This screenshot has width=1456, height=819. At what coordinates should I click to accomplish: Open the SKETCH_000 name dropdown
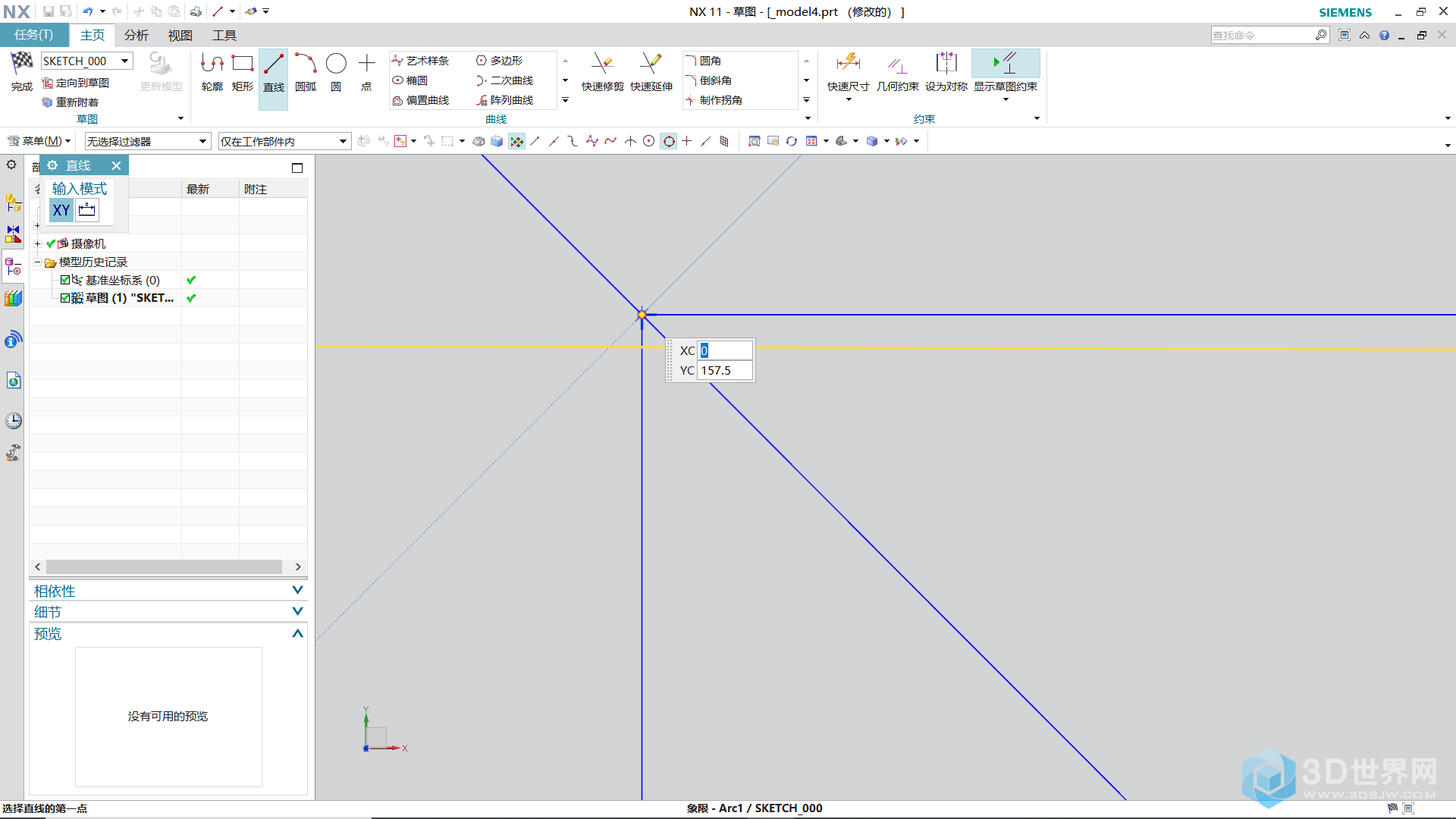tap(125, 61)
